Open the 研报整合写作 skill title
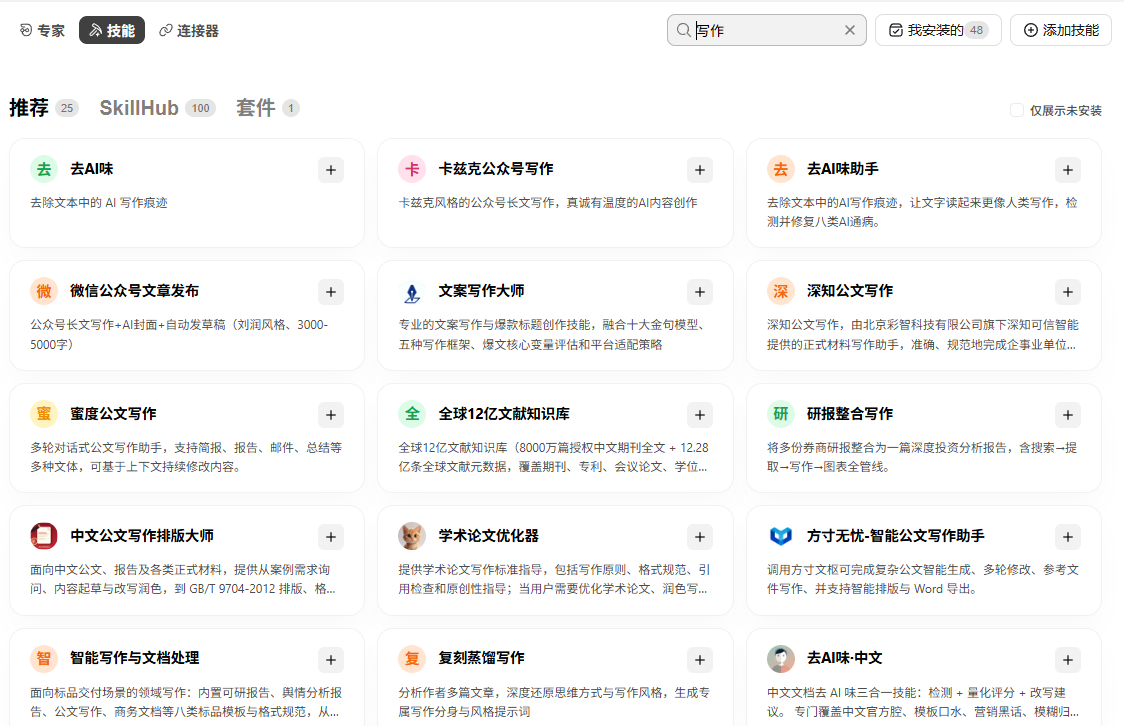The width and height of the screenshot is (1124, 726). pos(850,414)
